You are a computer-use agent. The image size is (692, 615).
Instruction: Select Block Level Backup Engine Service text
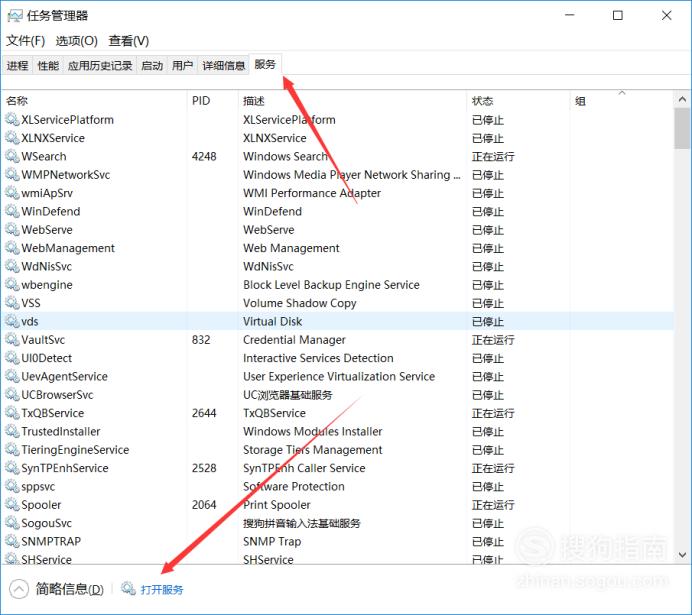[x=331, y=285]
